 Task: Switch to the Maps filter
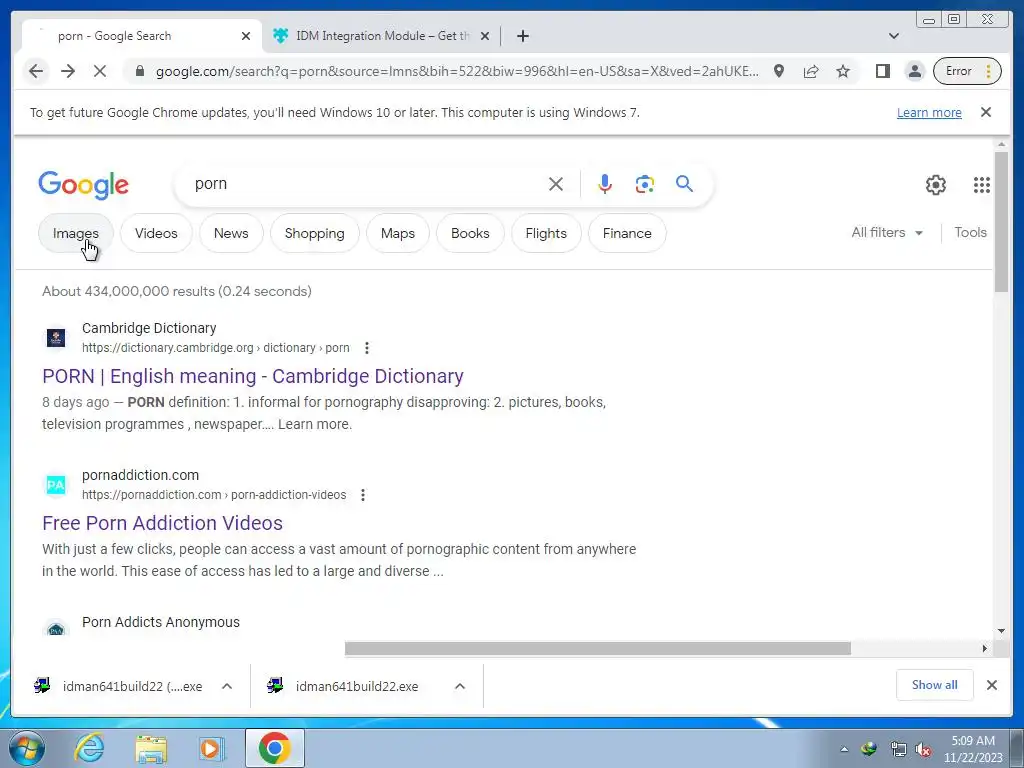point(398,233)
